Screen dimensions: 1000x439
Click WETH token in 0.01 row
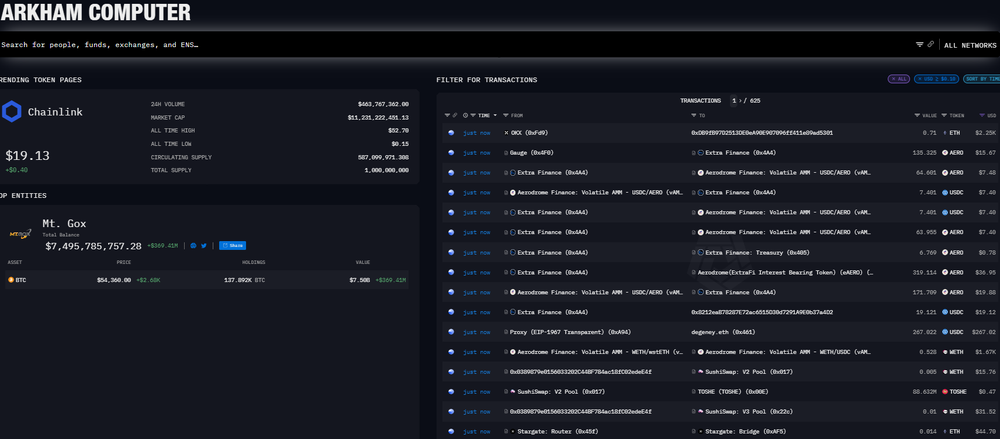(955, 412)
